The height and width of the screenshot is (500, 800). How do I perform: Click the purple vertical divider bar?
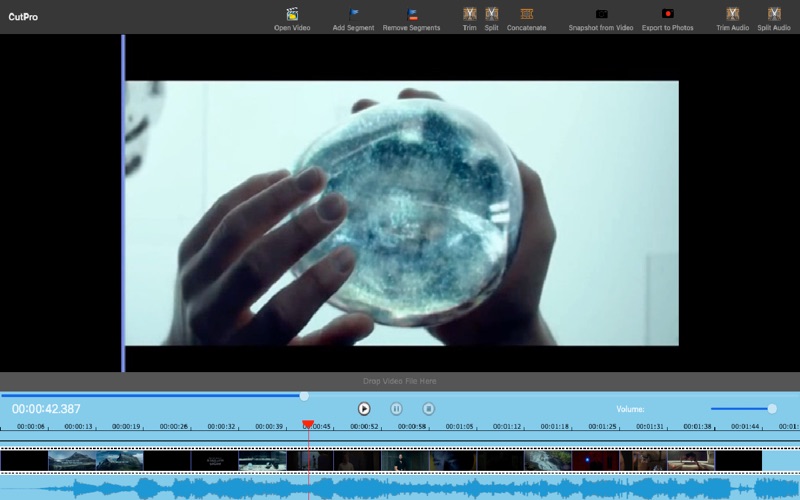[123, 203]
